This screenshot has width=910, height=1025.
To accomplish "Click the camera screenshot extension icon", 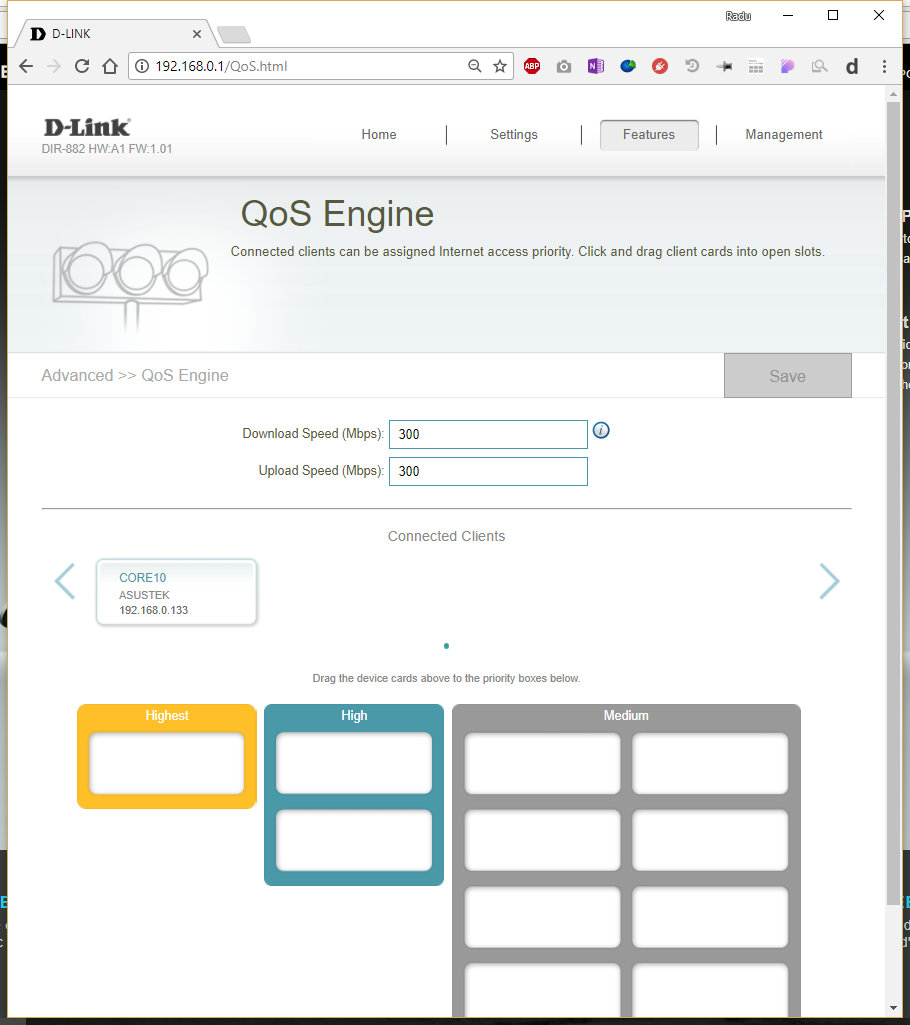I will tap(564, 66).
